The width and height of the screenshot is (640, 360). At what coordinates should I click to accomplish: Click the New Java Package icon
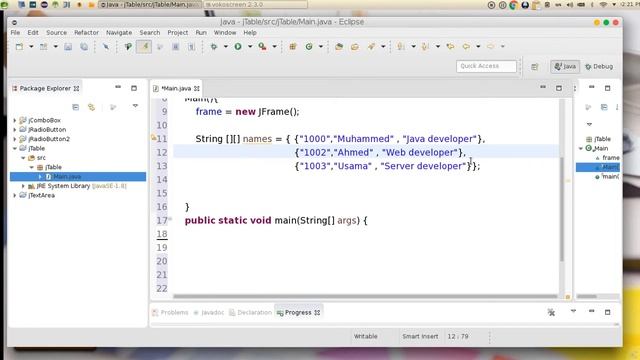tap(293, 47)
